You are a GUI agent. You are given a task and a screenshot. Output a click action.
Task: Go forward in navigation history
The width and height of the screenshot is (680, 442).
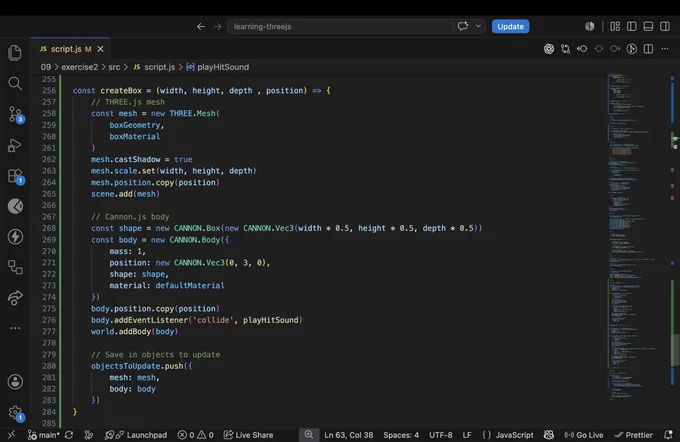(218, 26)
